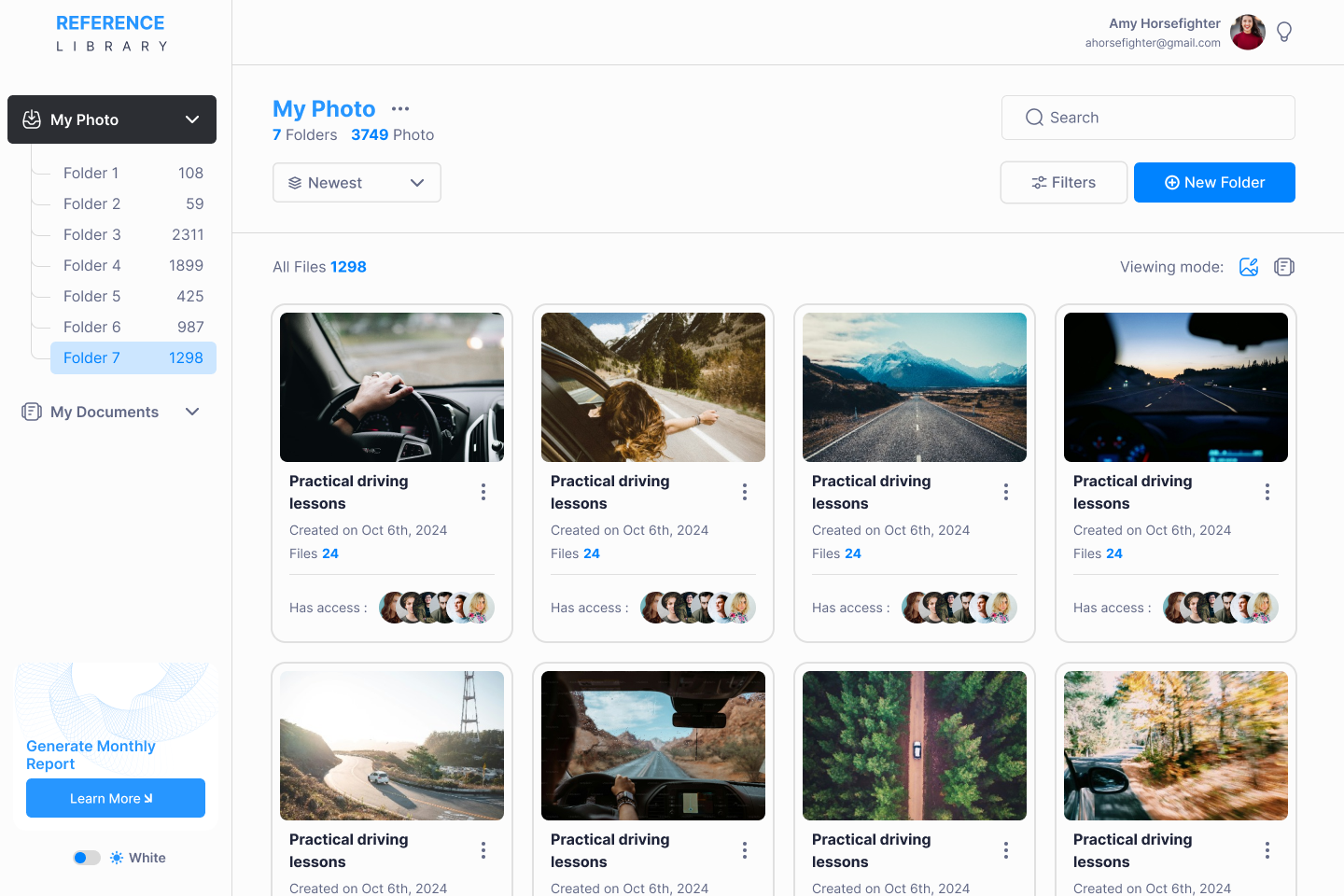The height and width of the screenshot is (896, 1344).
Task: Click access avatars on the mountain road card
Action: (x=959, y=608)
